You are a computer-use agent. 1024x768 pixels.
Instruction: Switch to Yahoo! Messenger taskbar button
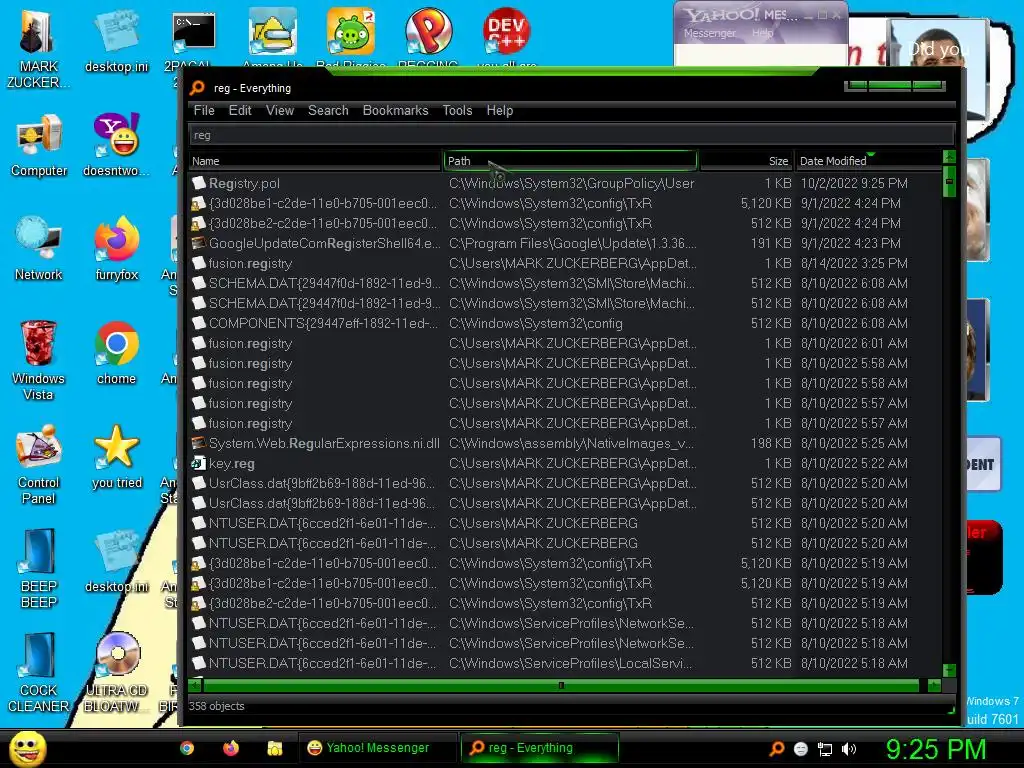[377, 748]
